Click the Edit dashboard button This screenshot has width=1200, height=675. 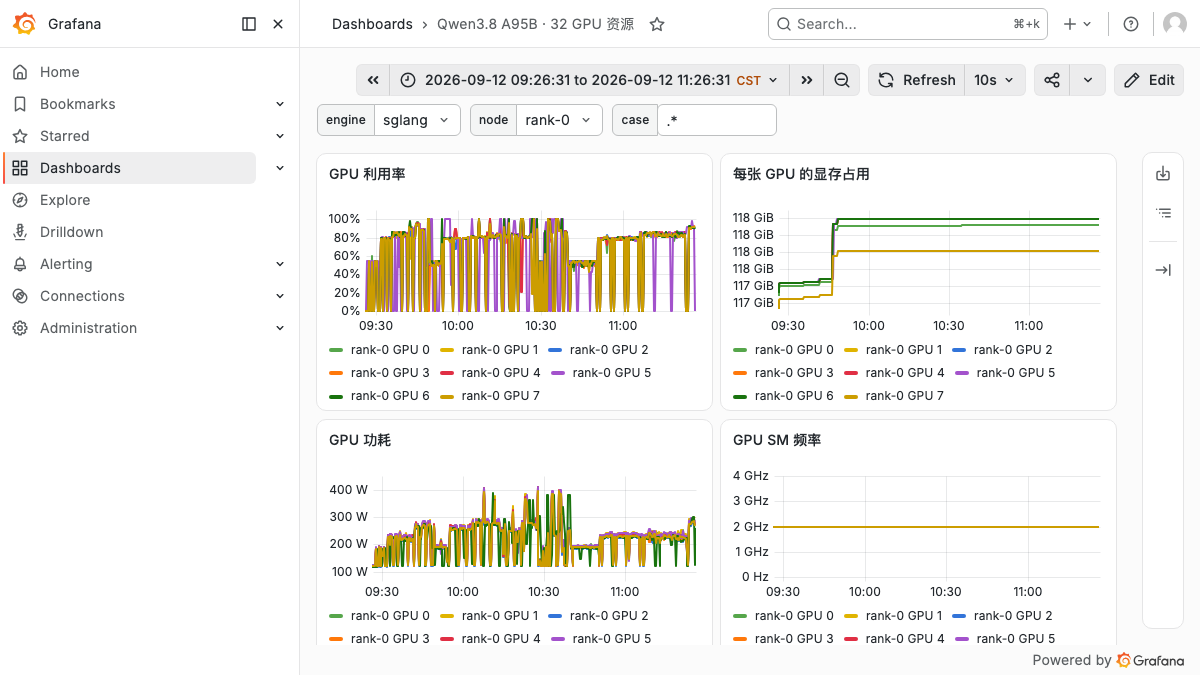click(x=1149, y=80)
